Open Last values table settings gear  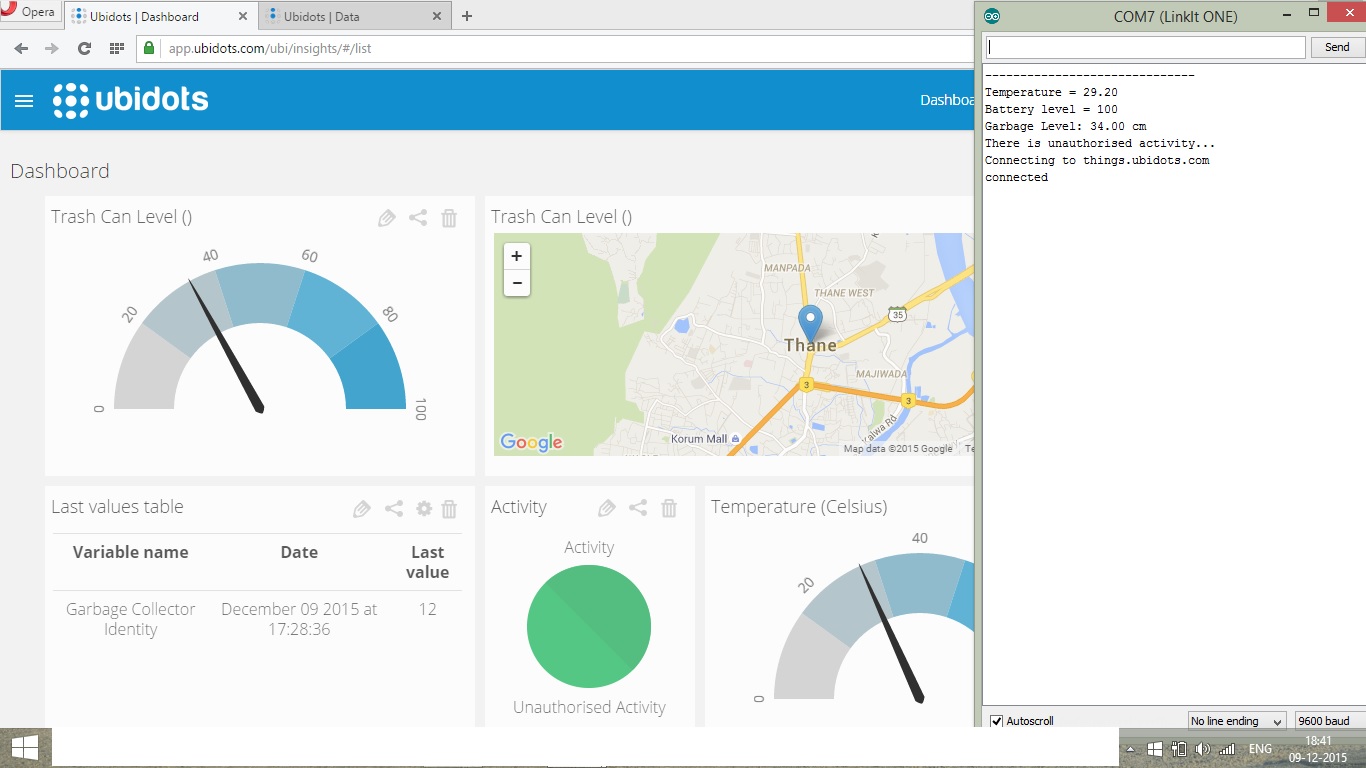pyautogui.click(x=424, y=509)
